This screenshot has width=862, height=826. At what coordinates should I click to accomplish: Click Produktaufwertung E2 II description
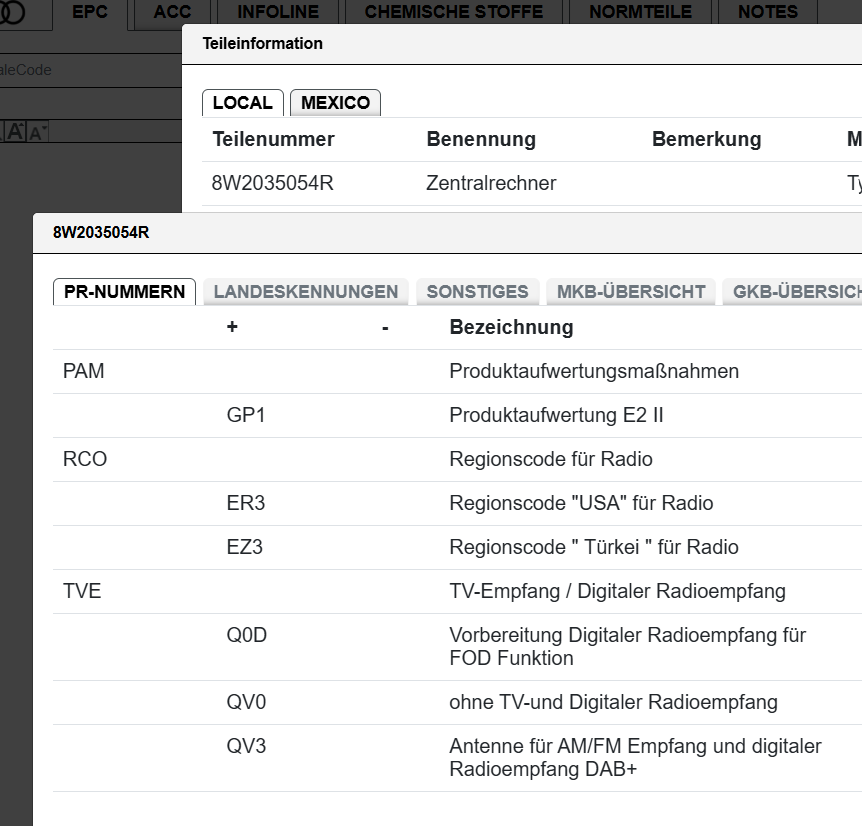tap(556, 415)
